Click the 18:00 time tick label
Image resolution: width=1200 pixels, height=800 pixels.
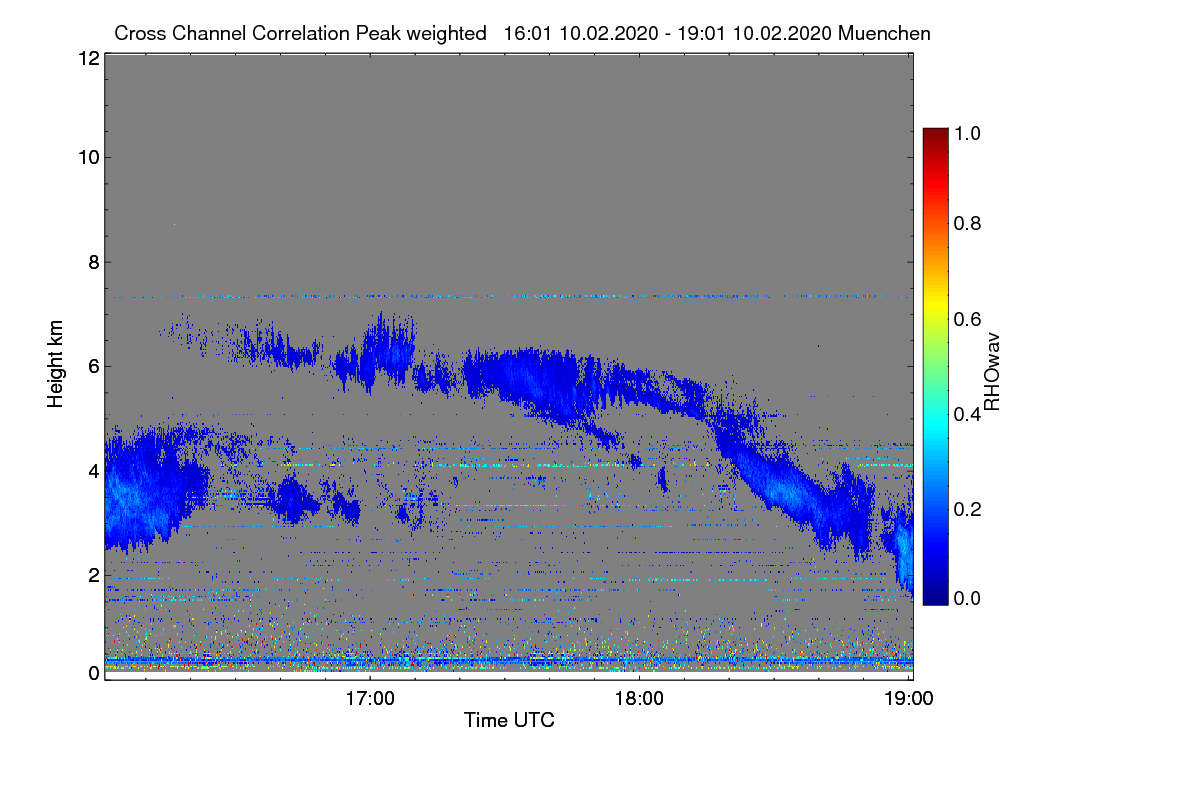coord(639,698)
